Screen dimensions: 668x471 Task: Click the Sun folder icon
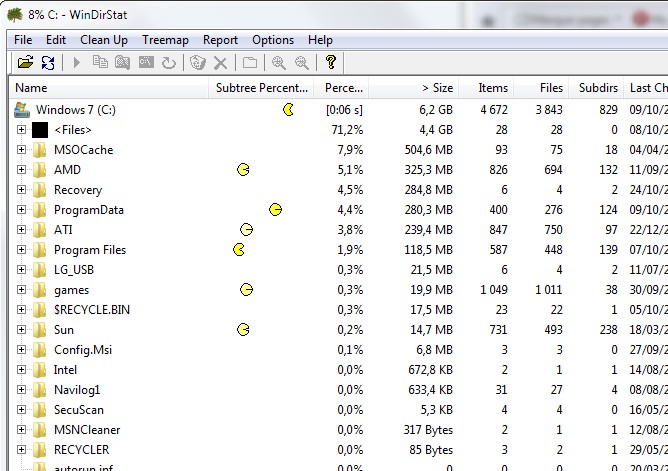40,330
